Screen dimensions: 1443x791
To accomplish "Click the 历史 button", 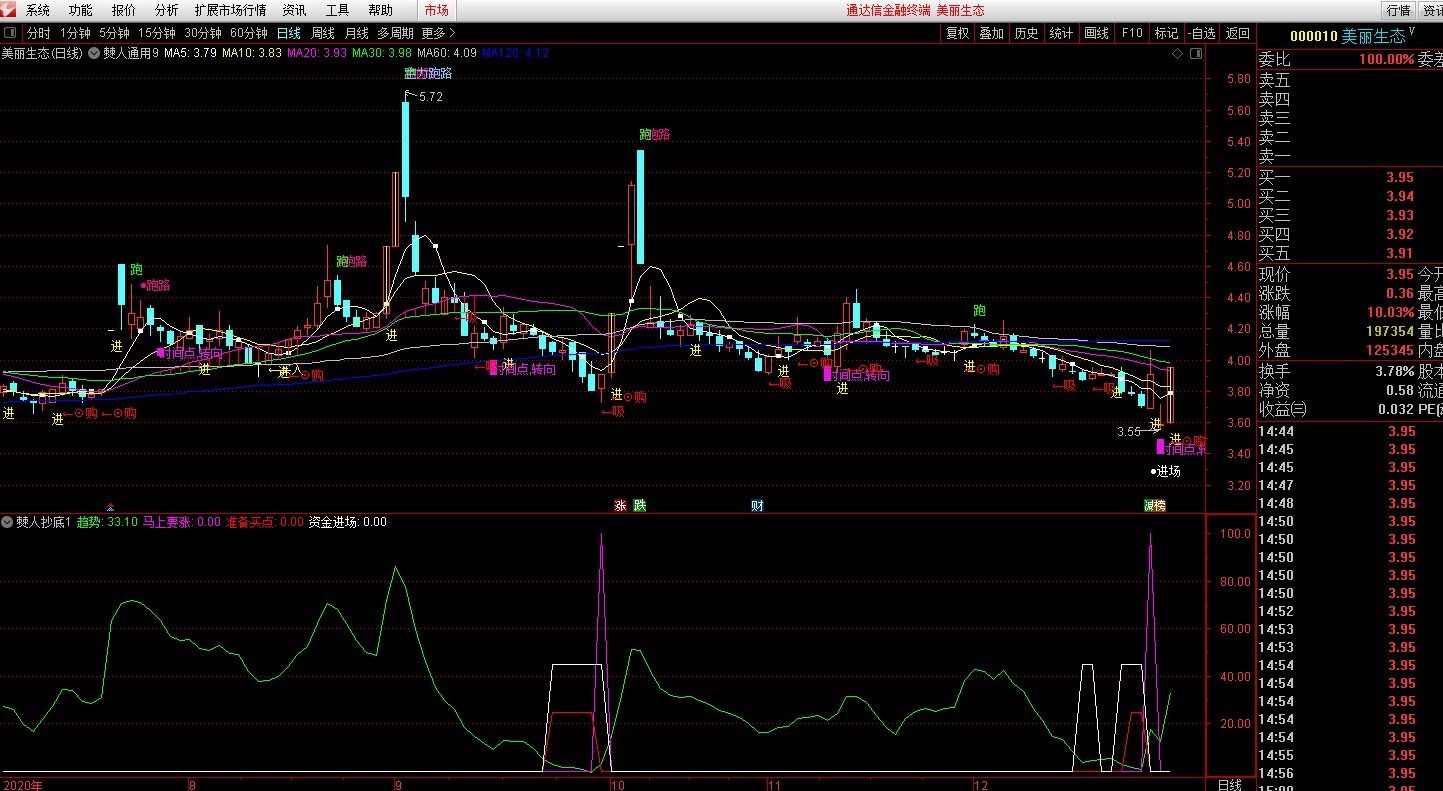I will pos(1027,33).
